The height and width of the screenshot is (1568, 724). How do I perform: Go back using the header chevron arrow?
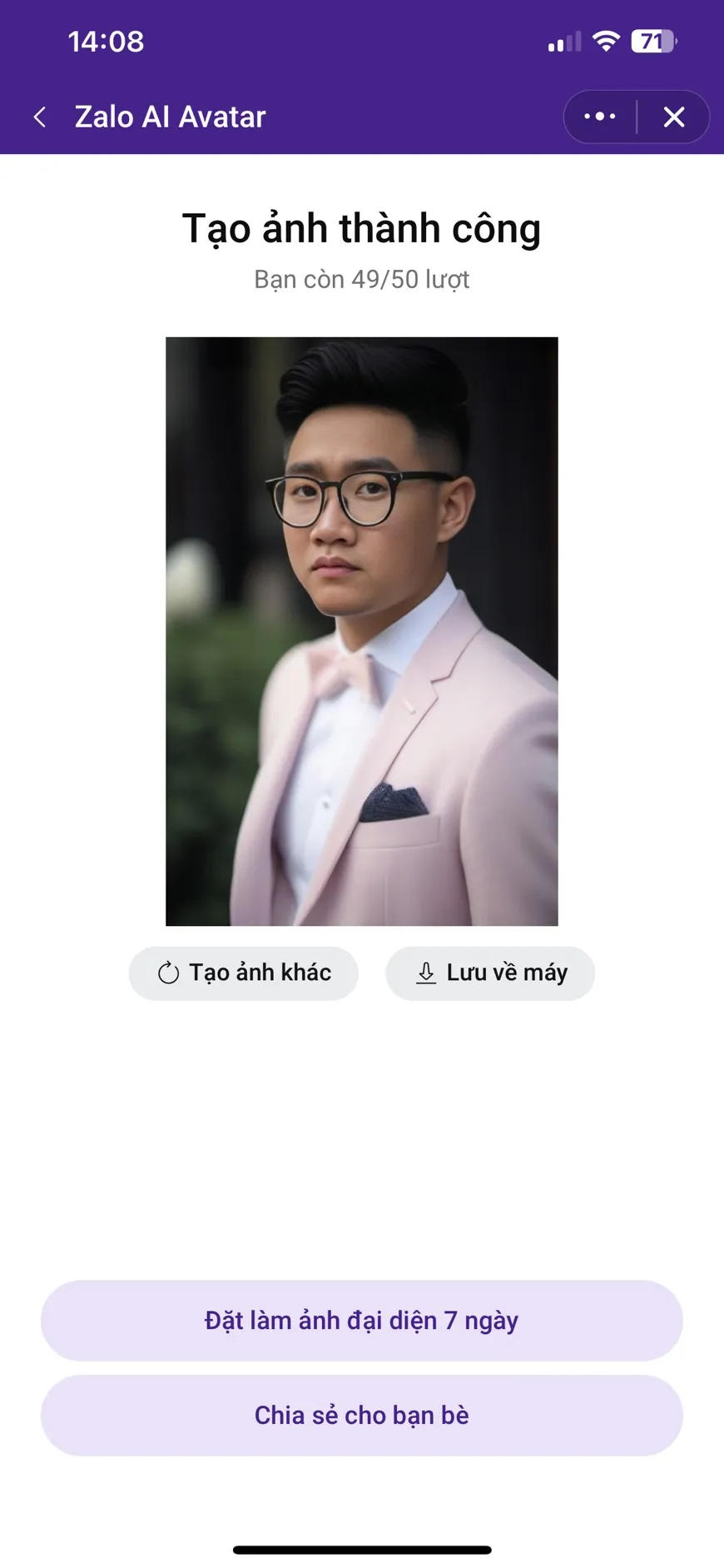[x=39, y=117]
